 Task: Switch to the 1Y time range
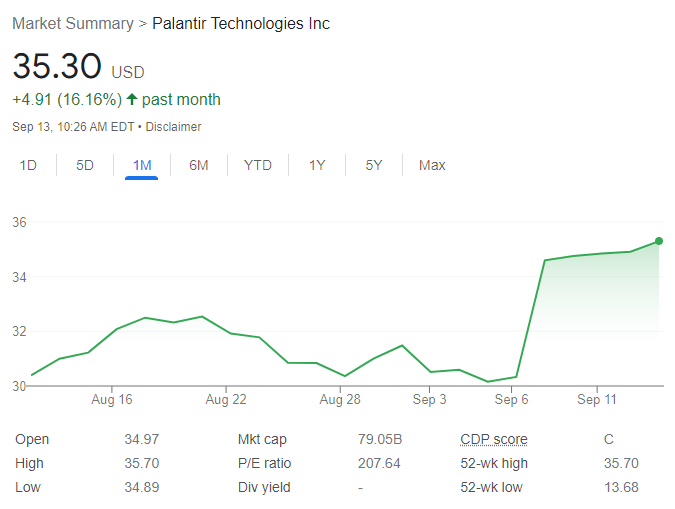tap(317, 165)
